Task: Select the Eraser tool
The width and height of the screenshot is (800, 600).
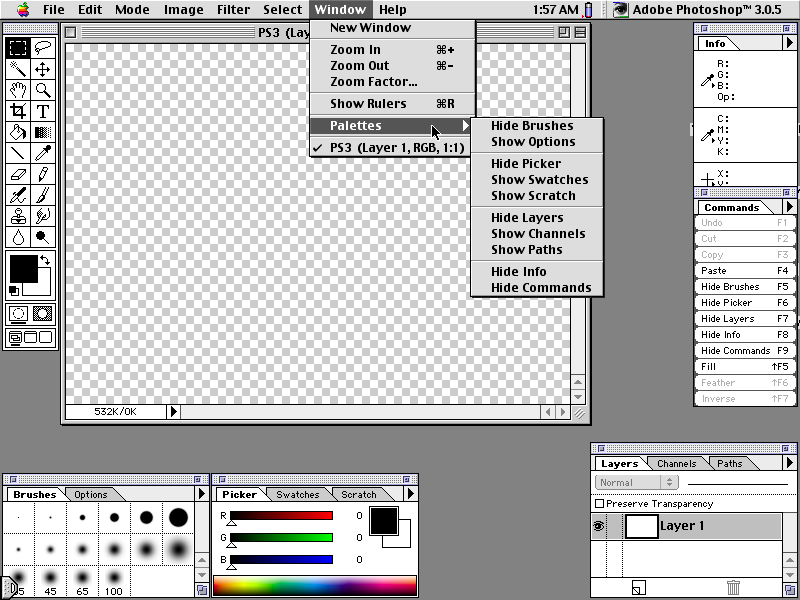Action: 18,174
